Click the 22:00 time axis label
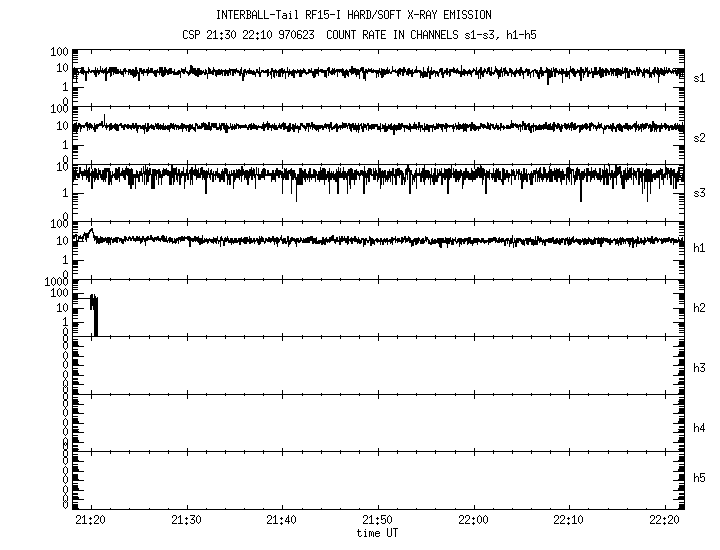 click(x=473, y=520)
